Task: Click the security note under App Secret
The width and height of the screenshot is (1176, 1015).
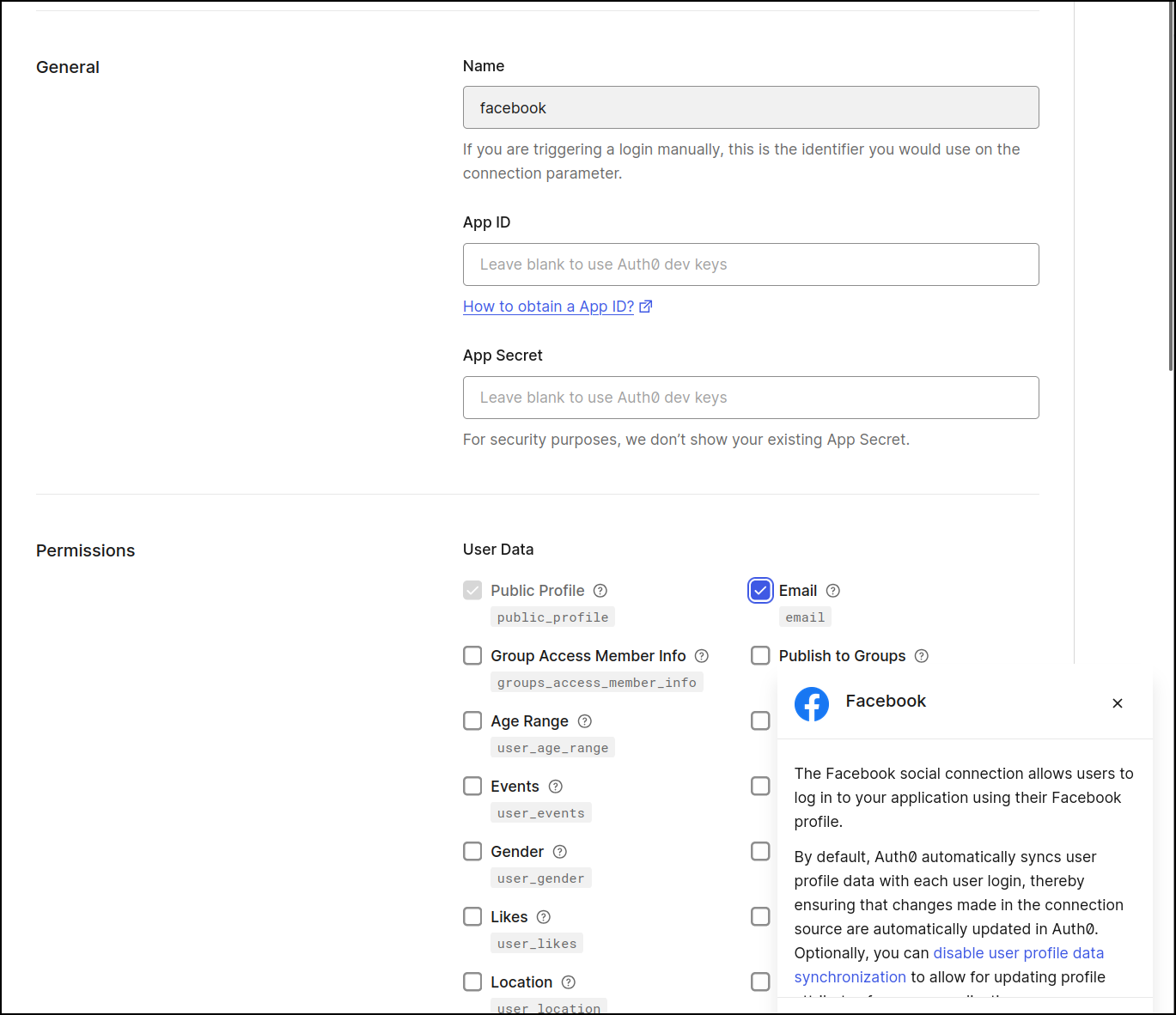Action: [686, 440]
